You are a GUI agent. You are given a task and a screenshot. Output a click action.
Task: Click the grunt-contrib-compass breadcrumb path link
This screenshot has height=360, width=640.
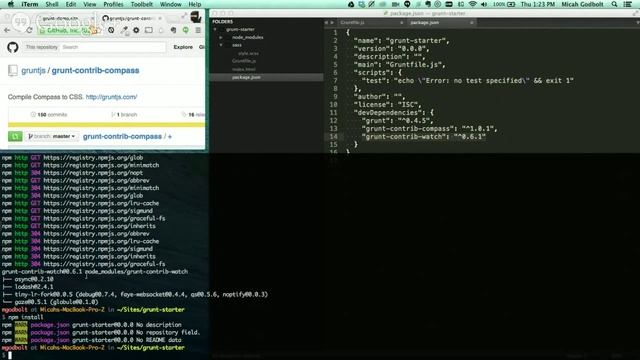pos(122,136)
